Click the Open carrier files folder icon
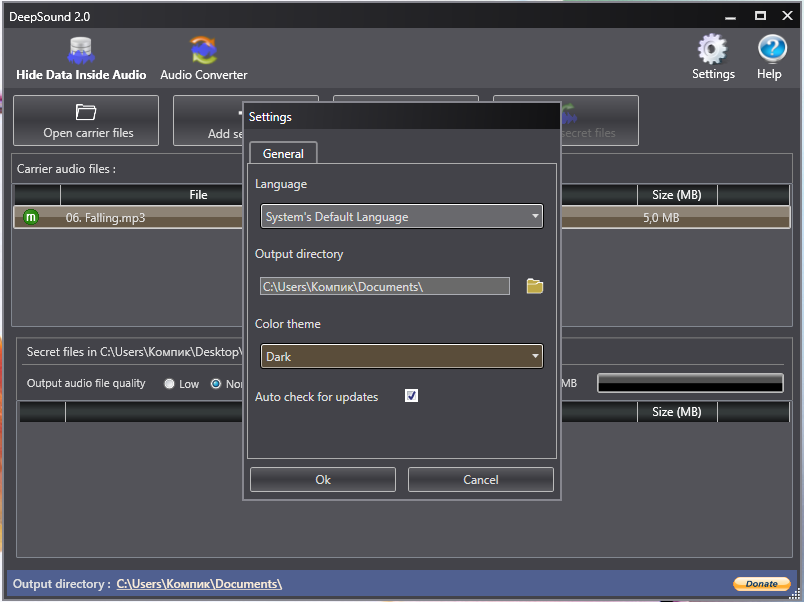This screenshot has width=804, height=602. point(86,112)
